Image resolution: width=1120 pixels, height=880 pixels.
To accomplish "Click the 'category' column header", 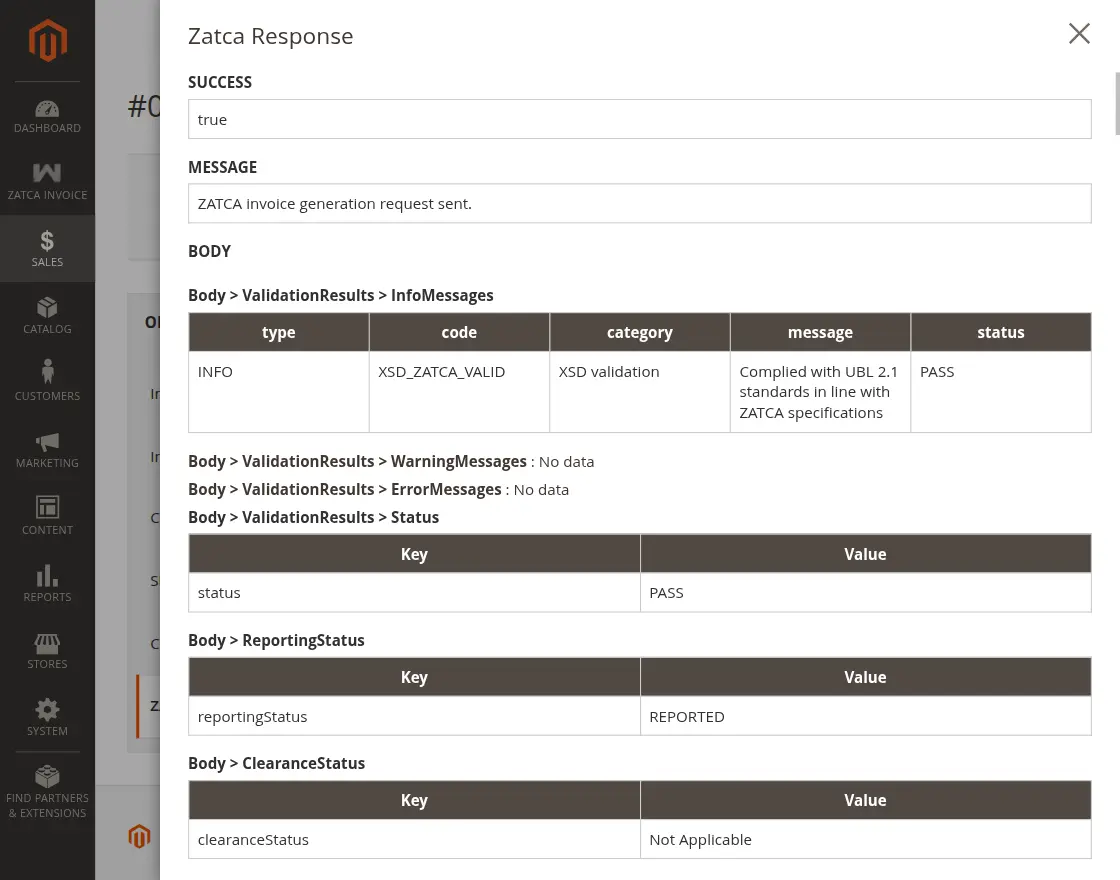I will 640,332.
